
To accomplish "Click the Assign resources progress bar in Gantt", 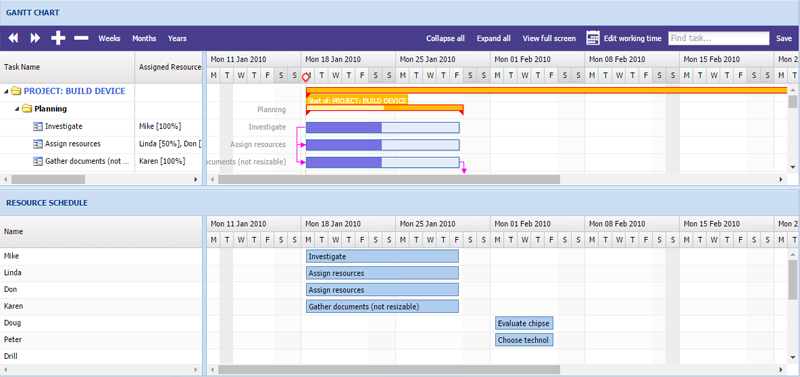I will coord(383,145).
